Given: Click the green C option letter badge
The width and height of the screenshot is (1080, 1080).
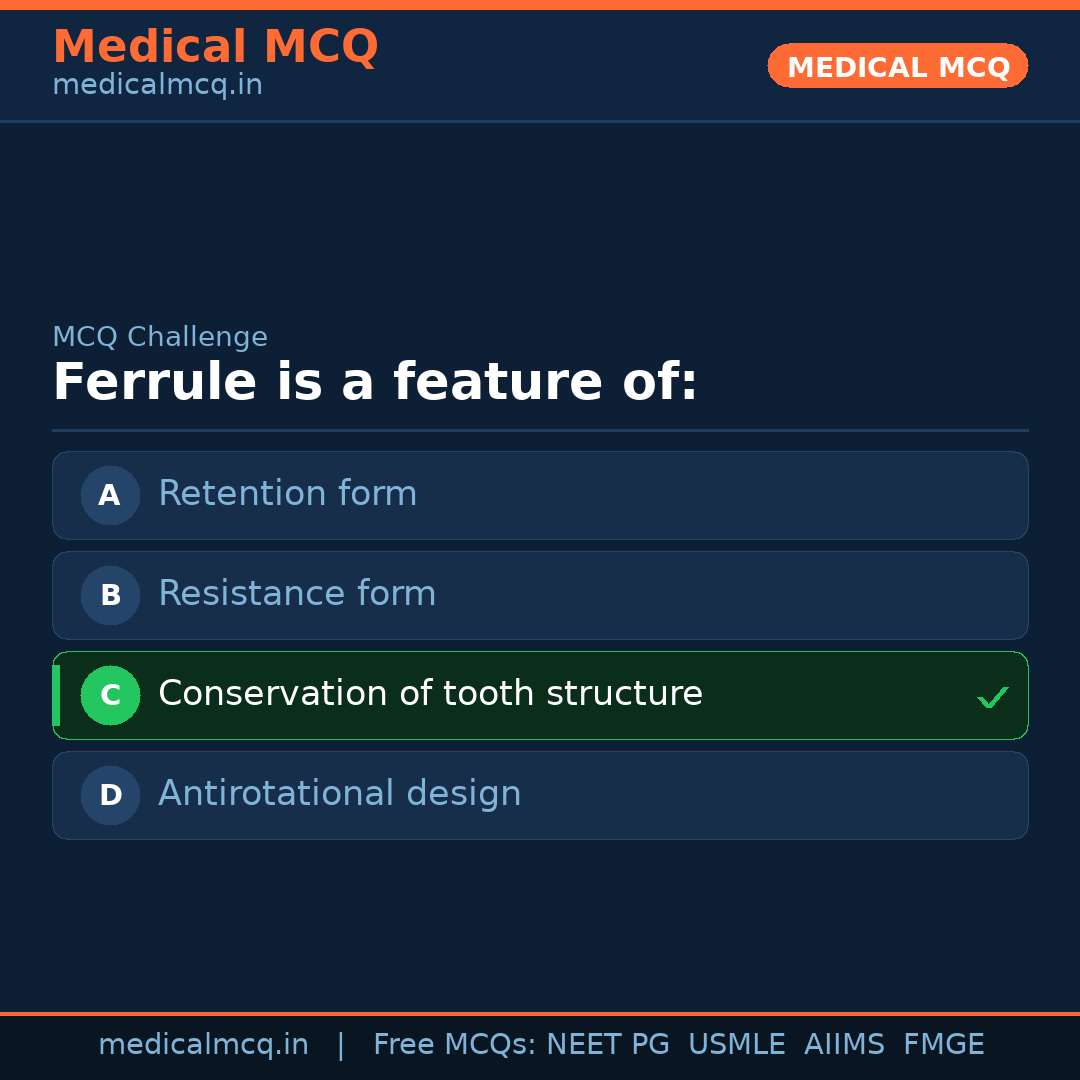Looking at the screenshot, I should click(x=110, y=695).
